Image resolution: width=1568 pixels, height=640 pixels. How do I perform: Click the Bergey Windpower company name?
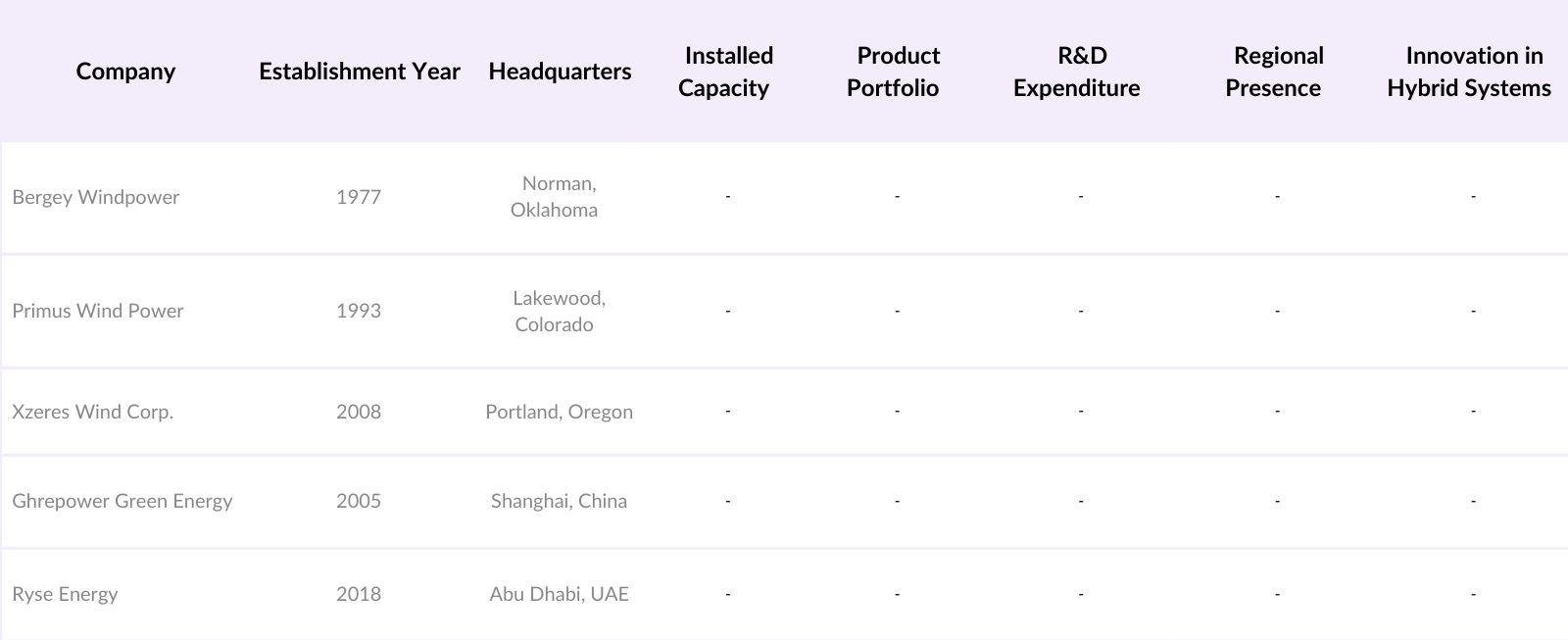click(96, 197)
